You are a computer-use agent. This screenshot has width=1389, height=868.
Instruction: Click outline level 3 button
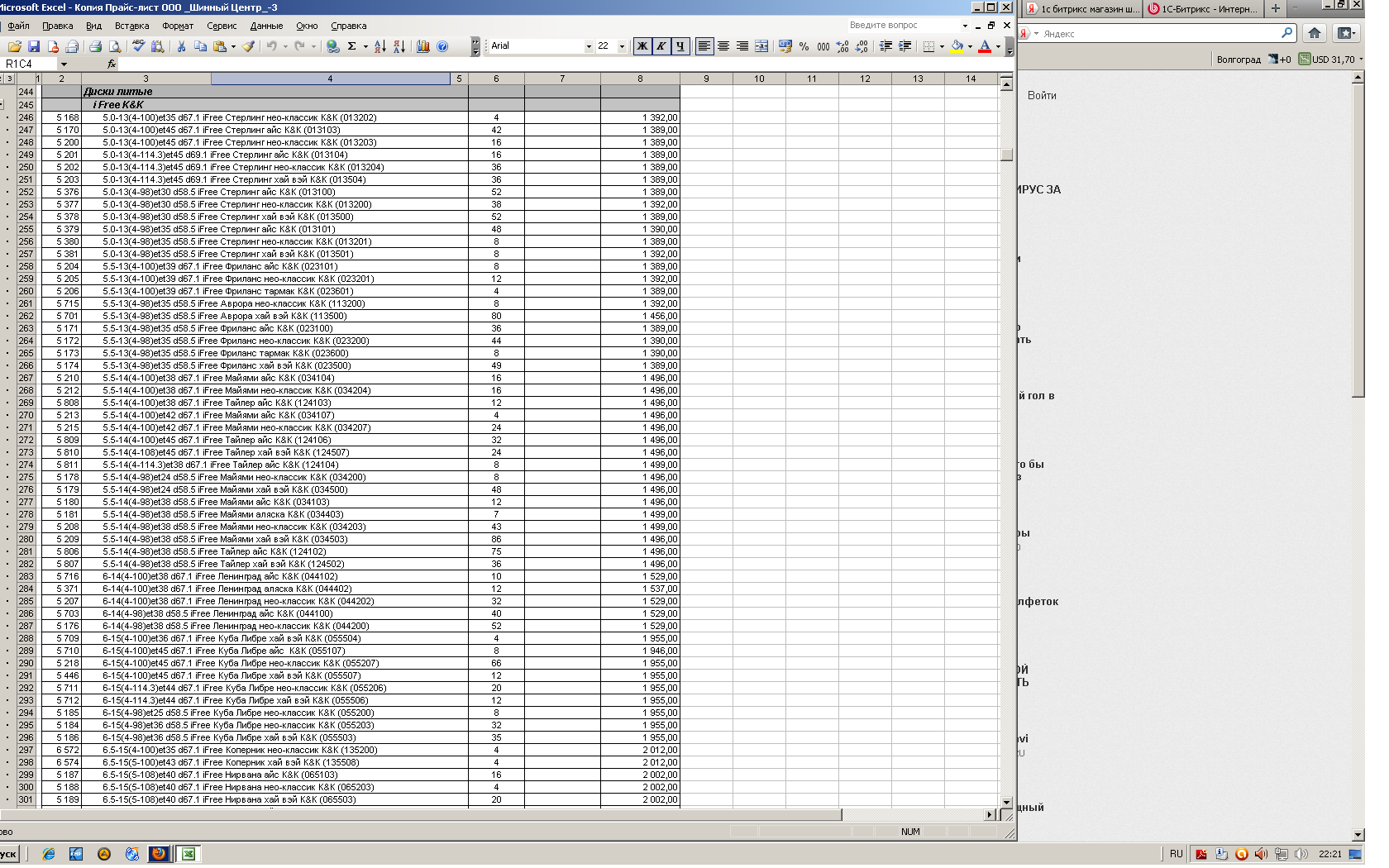[10, 79]
